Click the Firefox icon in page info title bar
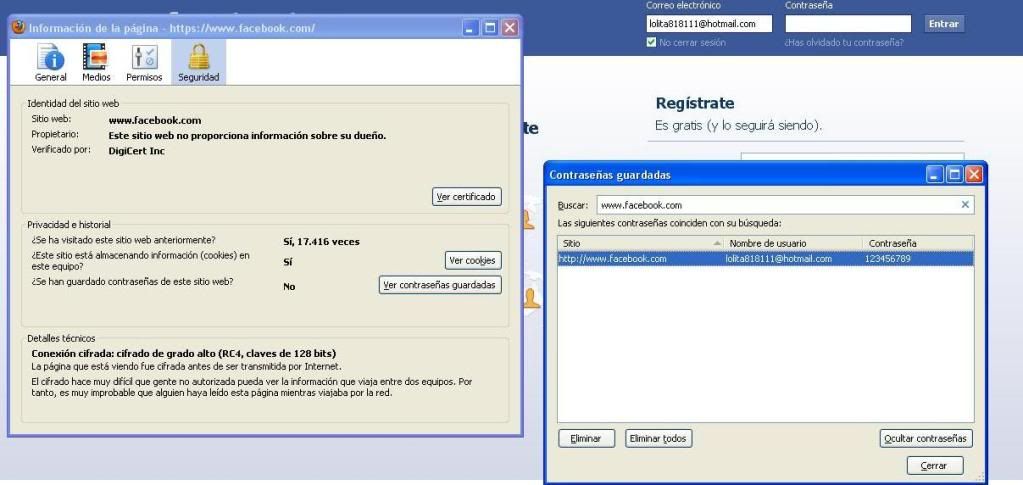This screenshot has height=485, width=1023. [19, 27]
